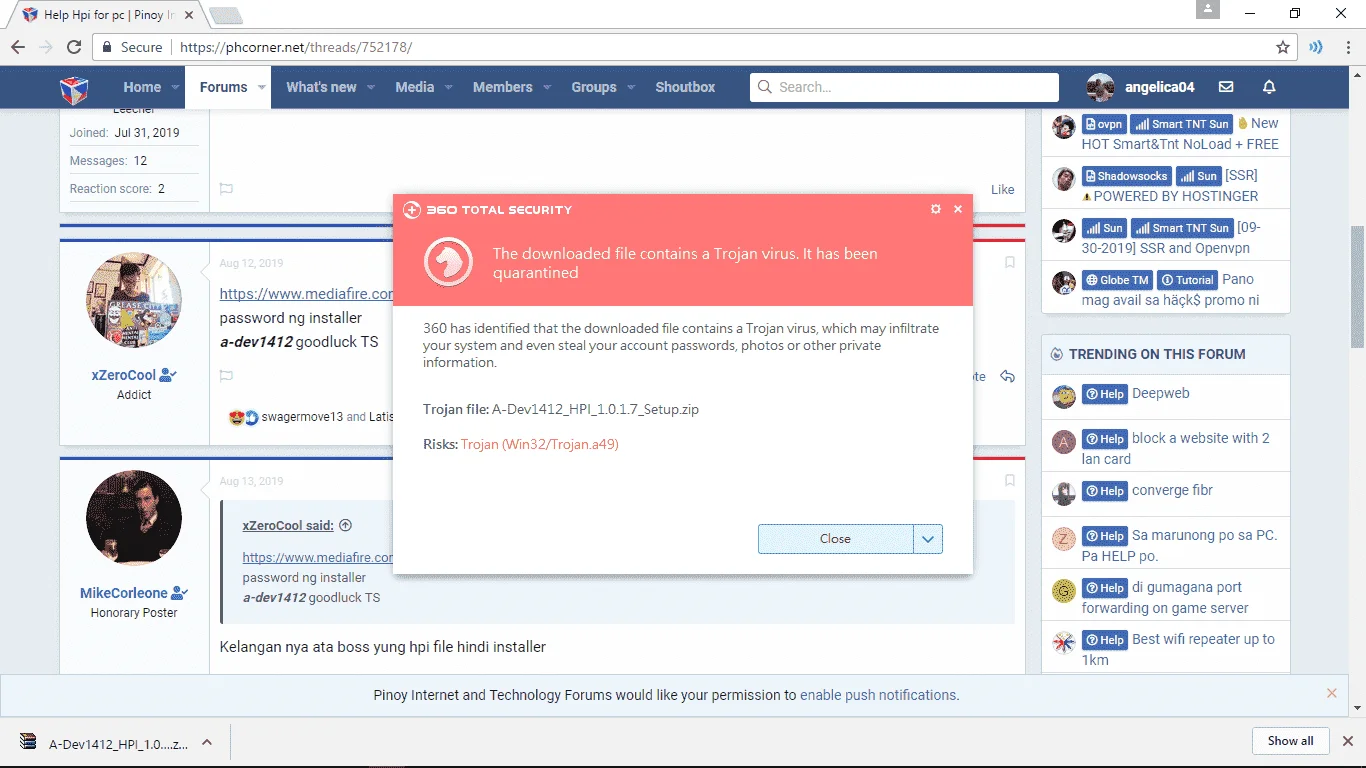Click the Tutorial tag in sidebar
The image size is (1366, 768).
1188,280
